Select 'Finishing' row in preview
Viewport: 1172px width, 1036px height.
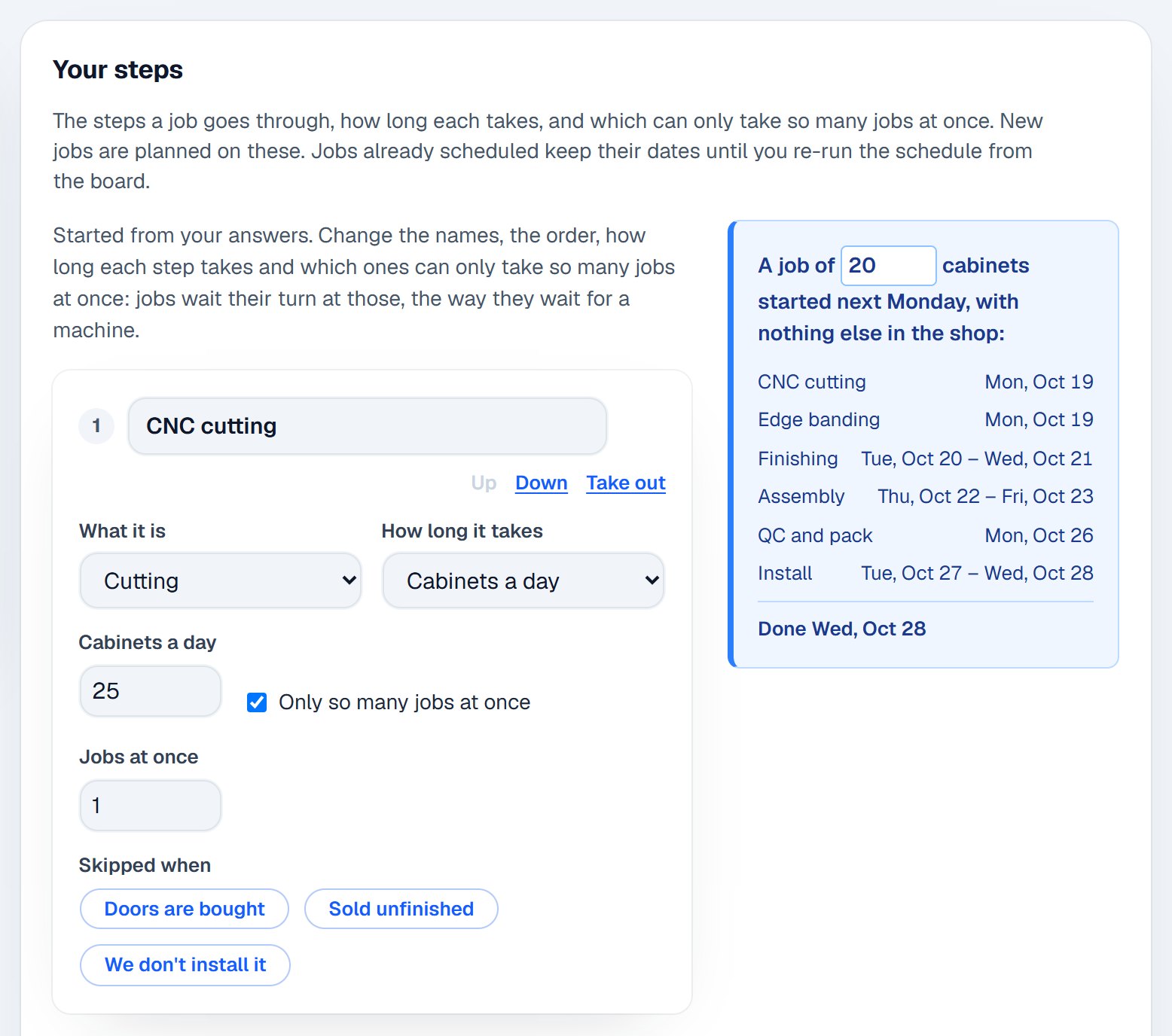pyautogui.click(x=925, y=459)
